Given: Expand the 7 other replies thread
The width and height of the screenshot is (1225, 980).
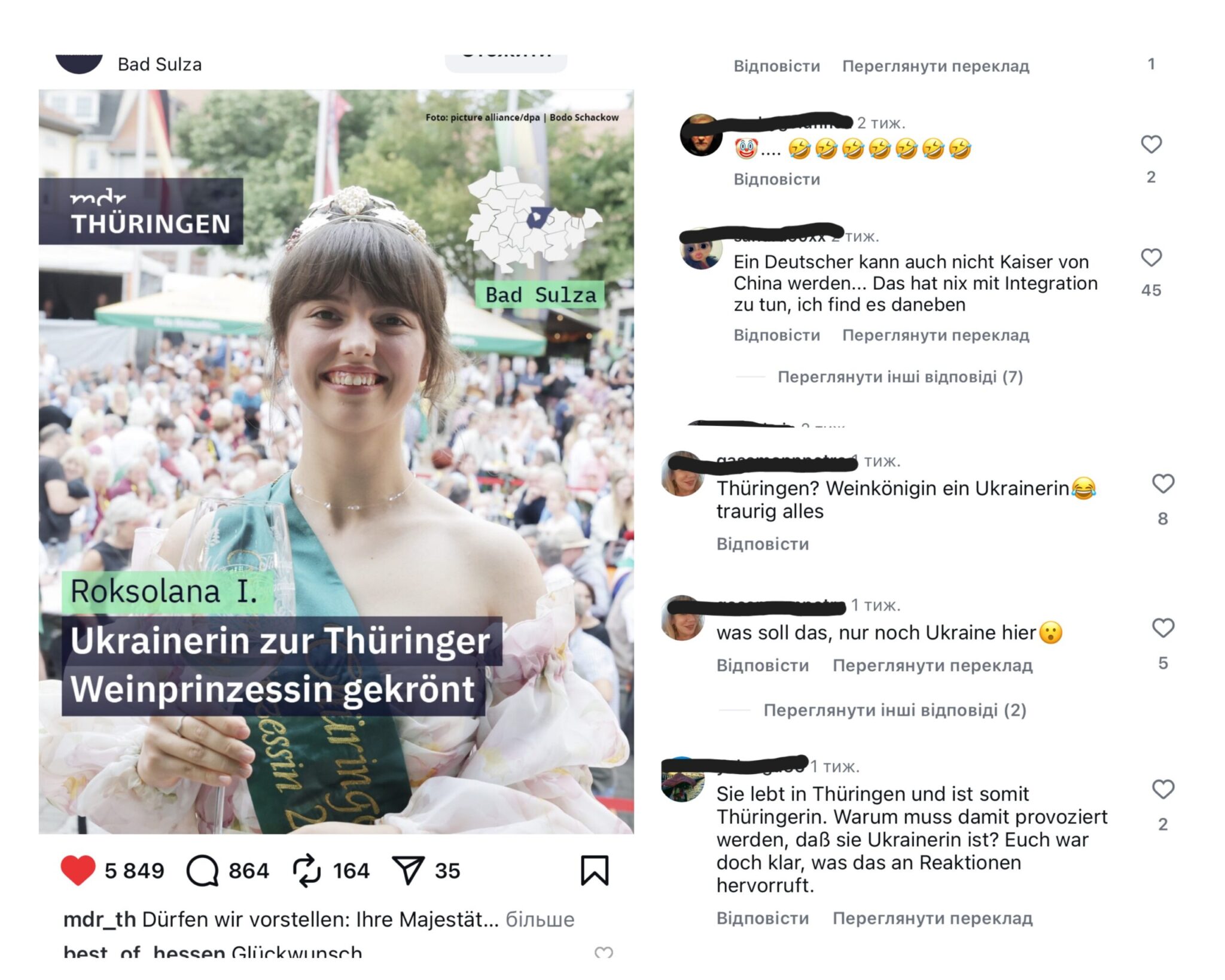Looking at the screenshot, I should pyautogui.click(x=900, y=377).
